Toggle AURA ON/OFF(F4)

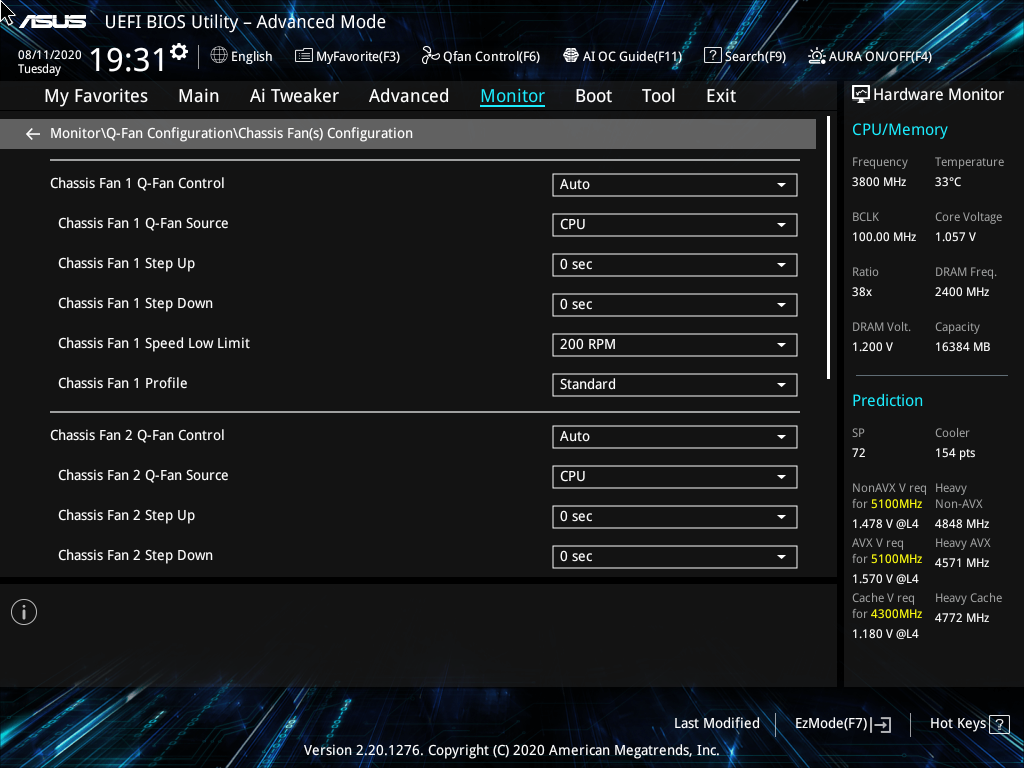coord(870,56)
